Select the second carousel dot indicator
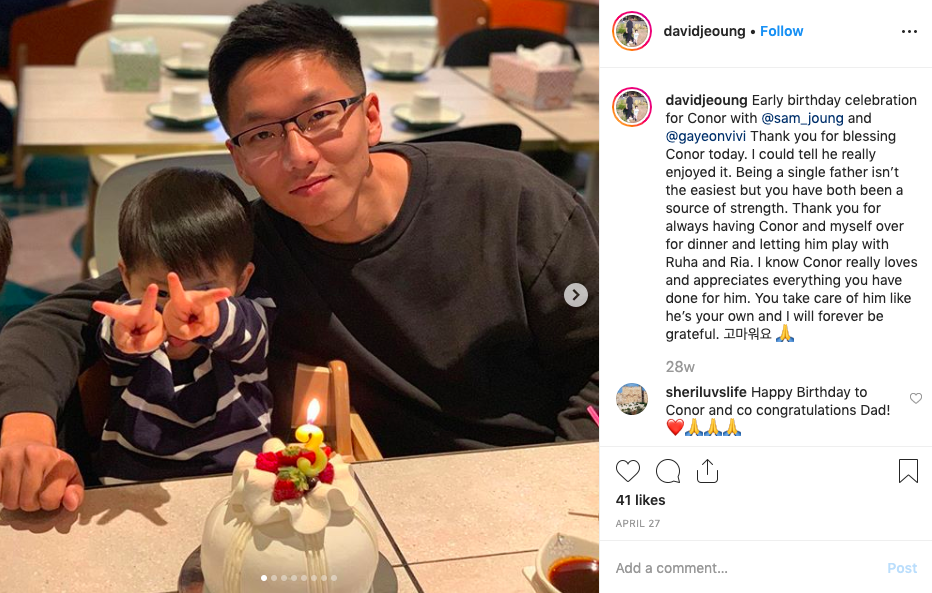 coord(274,578)
